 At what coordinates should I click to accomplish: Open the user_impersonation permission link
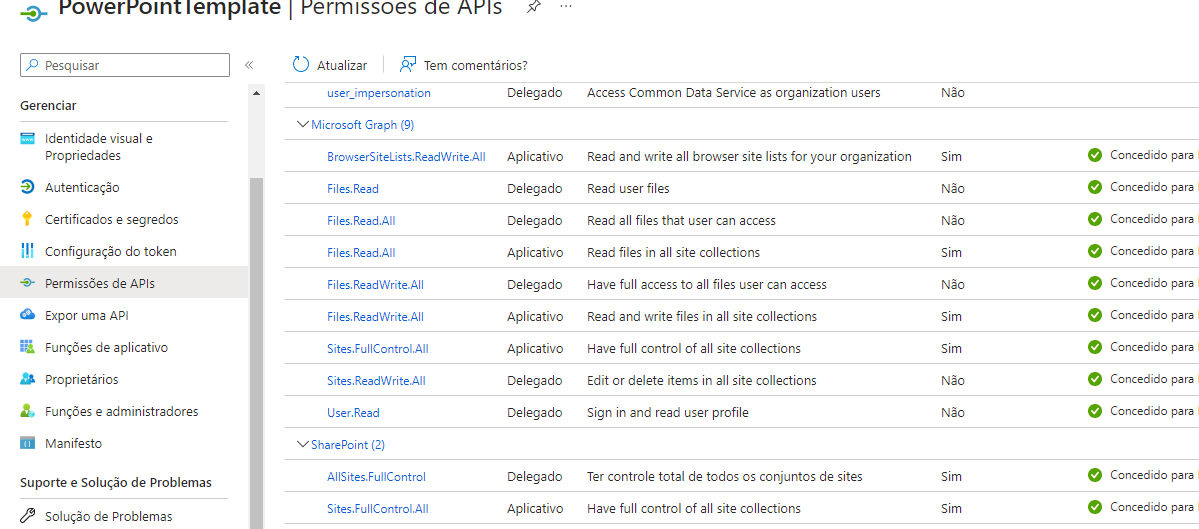point(379,92)
